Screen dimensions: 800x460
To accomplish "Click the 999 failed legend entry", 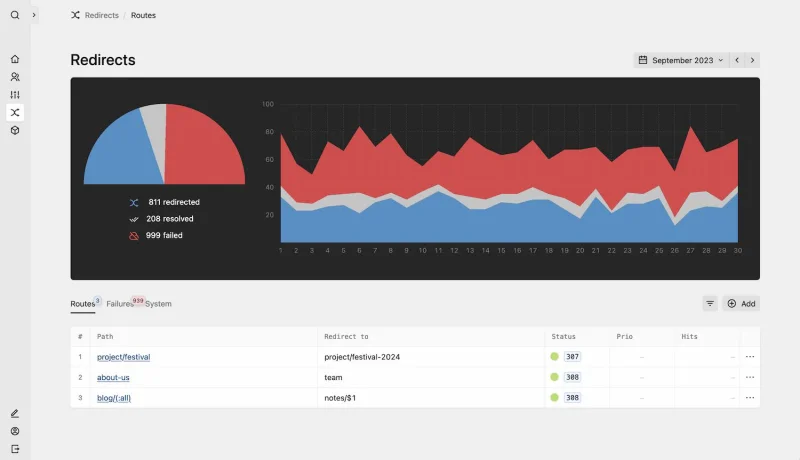I will tap(156, 235).
